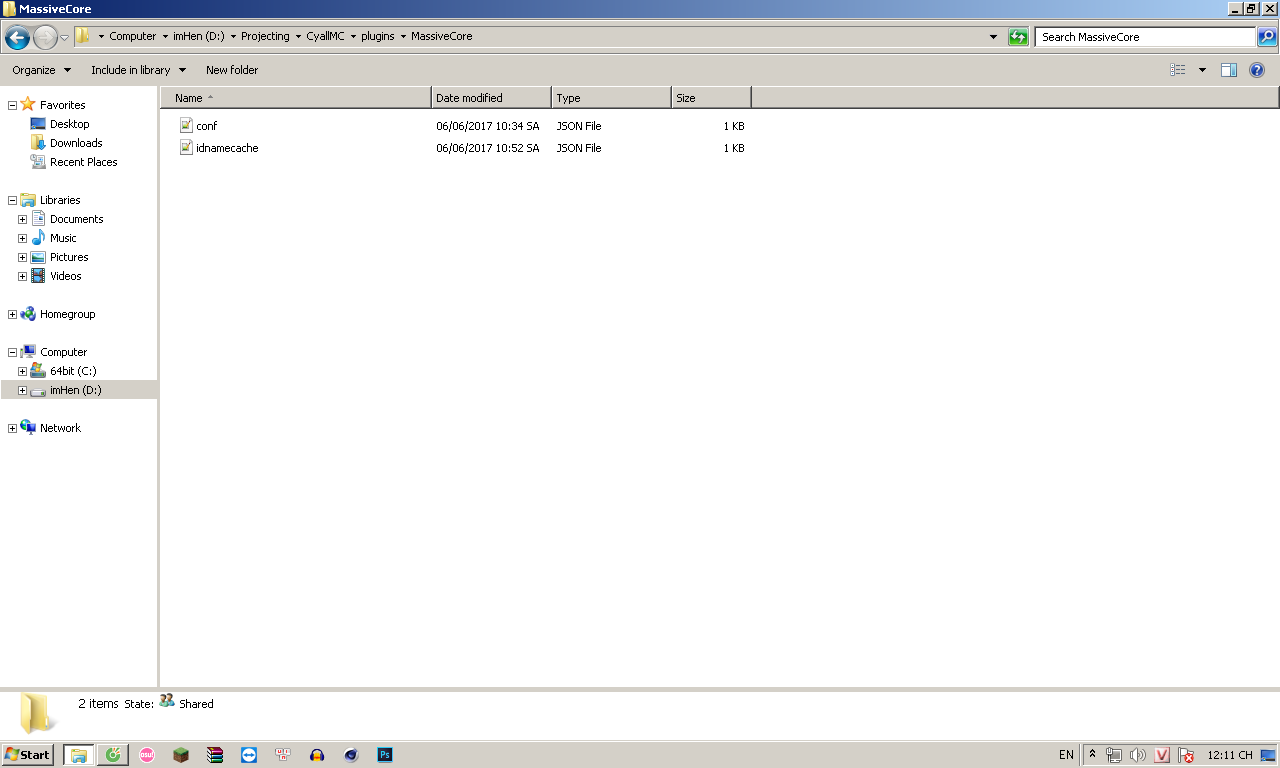Go to CyallMC breadcrumb folder
Image resolution: width=1280 pixels, height=768 pixels.
[x=325, y=36]
